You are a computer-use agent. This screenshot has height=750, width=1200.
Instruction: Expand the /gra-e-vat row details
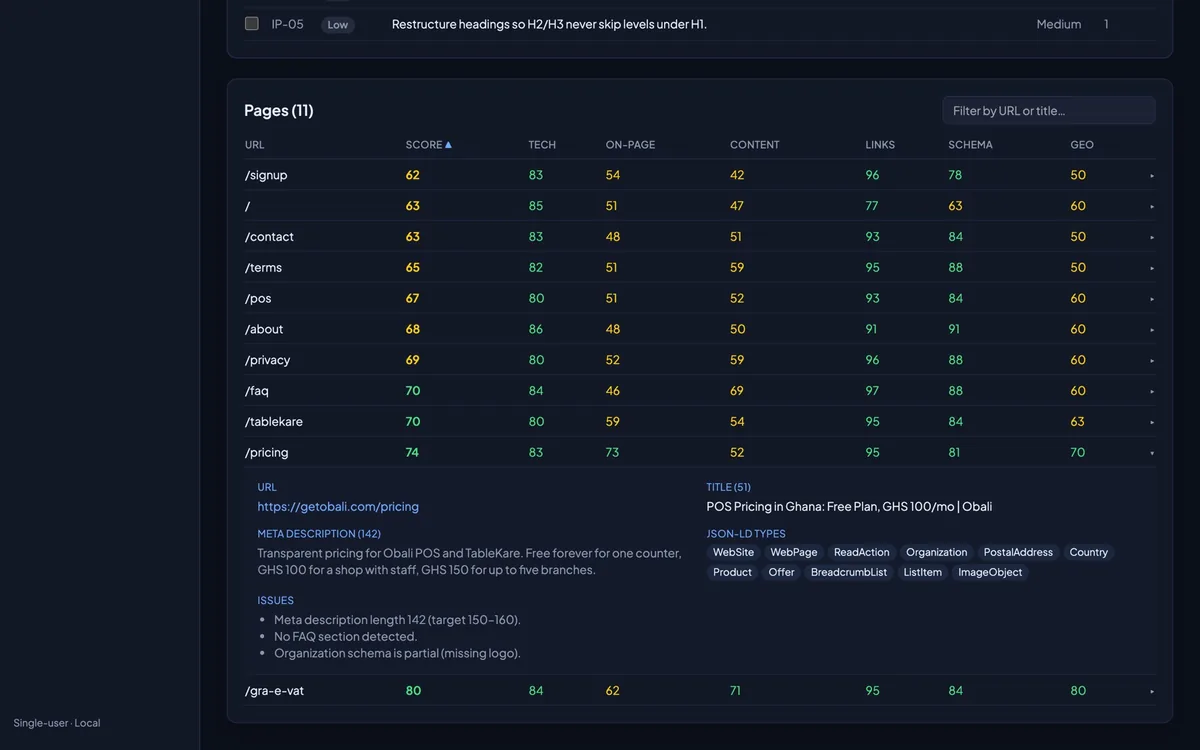pos(1152,691)
